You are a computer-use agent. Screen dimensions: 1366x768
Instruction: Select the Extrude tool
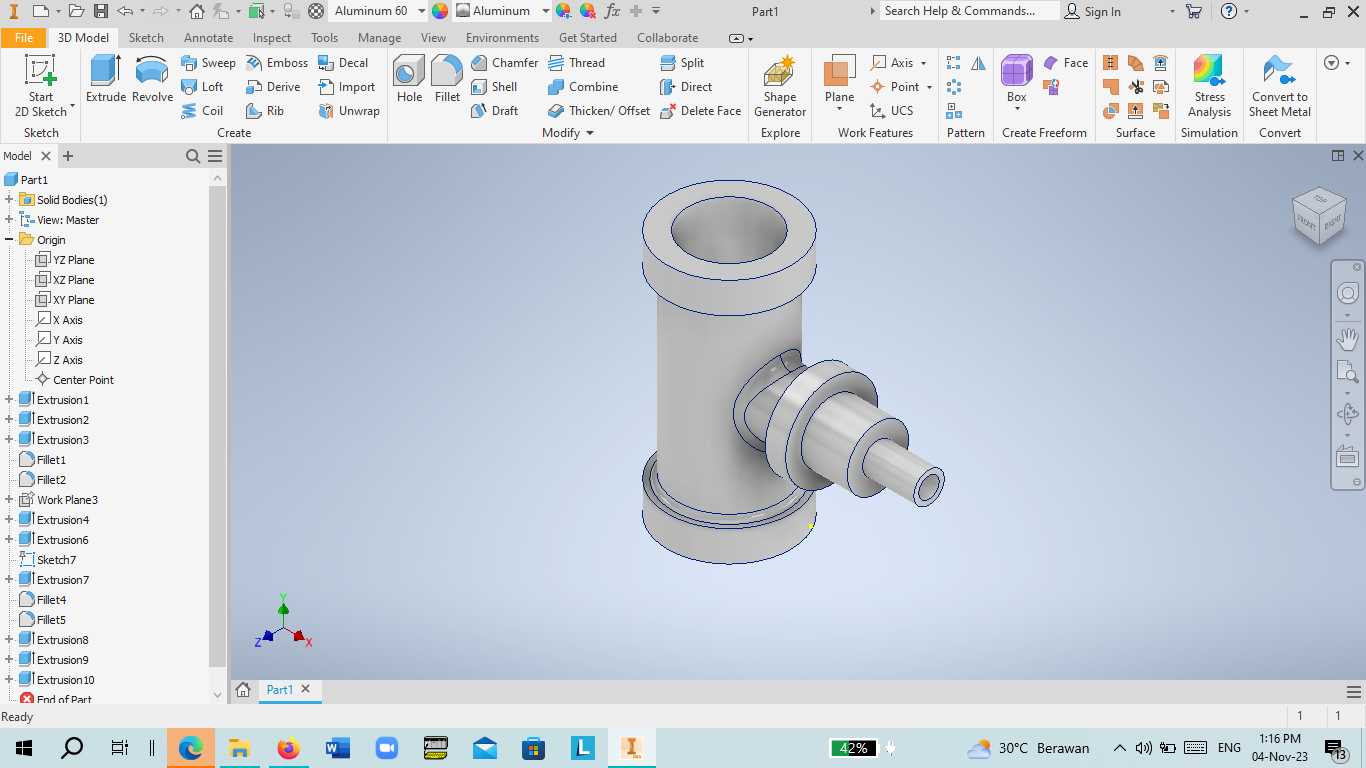tap(106, 79)
